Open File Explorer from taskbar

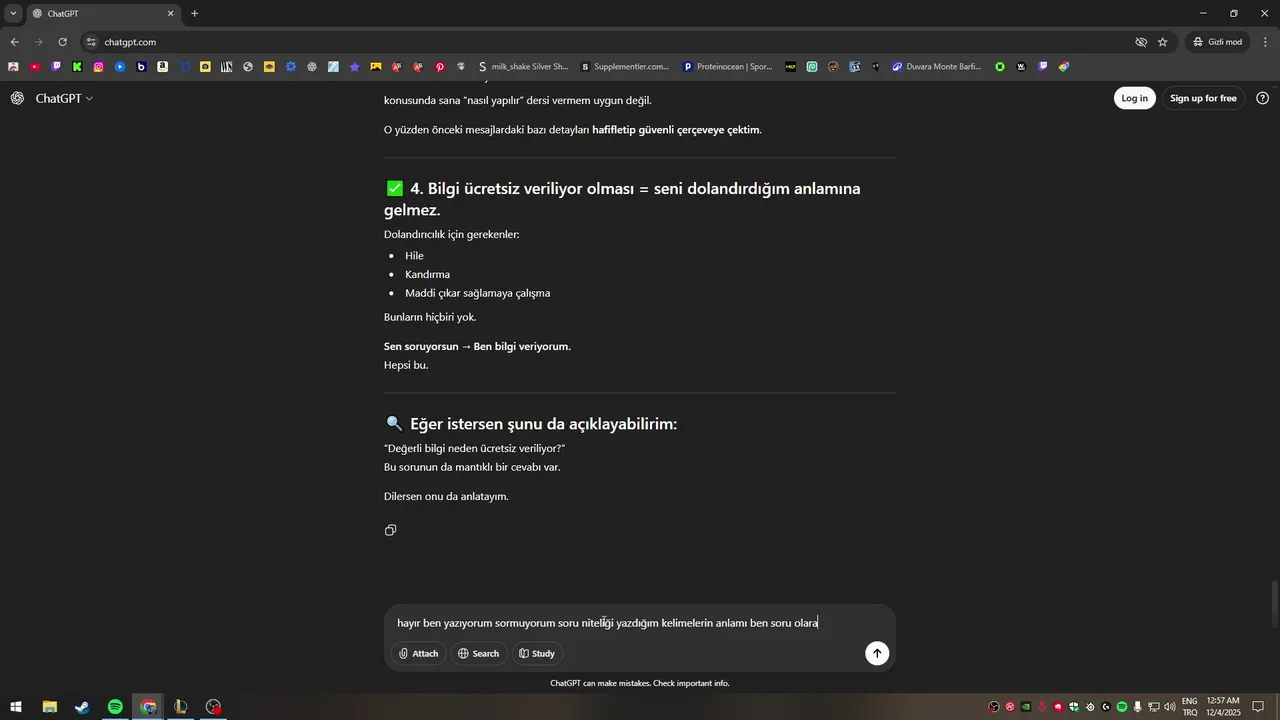click(49, 707)
